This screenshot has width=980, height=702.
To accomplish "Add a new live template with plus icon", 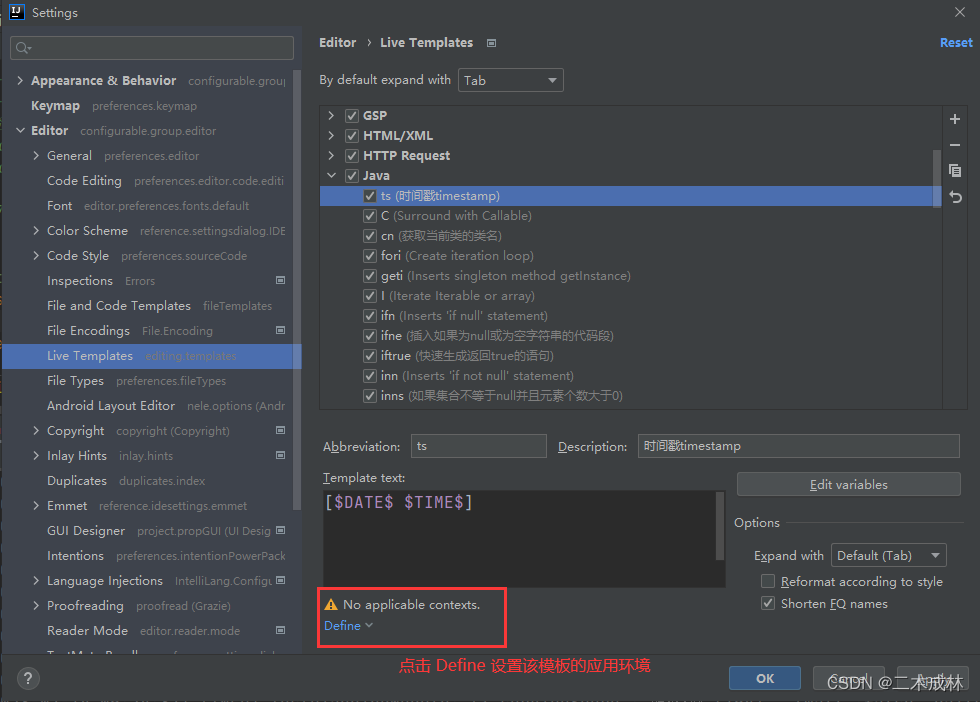I will 954,119.
